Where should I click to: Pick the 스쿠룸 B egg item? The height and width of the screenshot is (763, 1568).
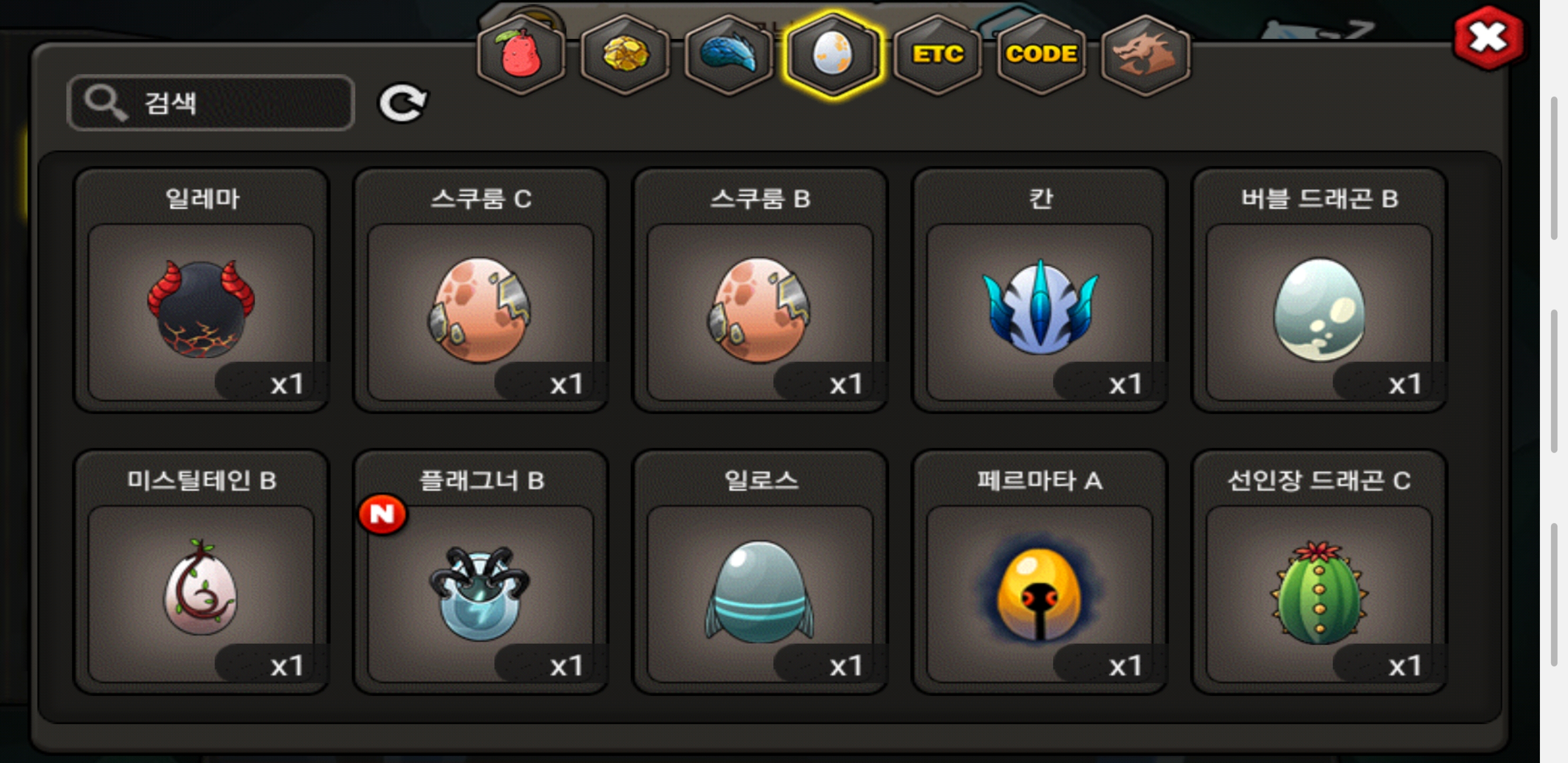(760, 290)
